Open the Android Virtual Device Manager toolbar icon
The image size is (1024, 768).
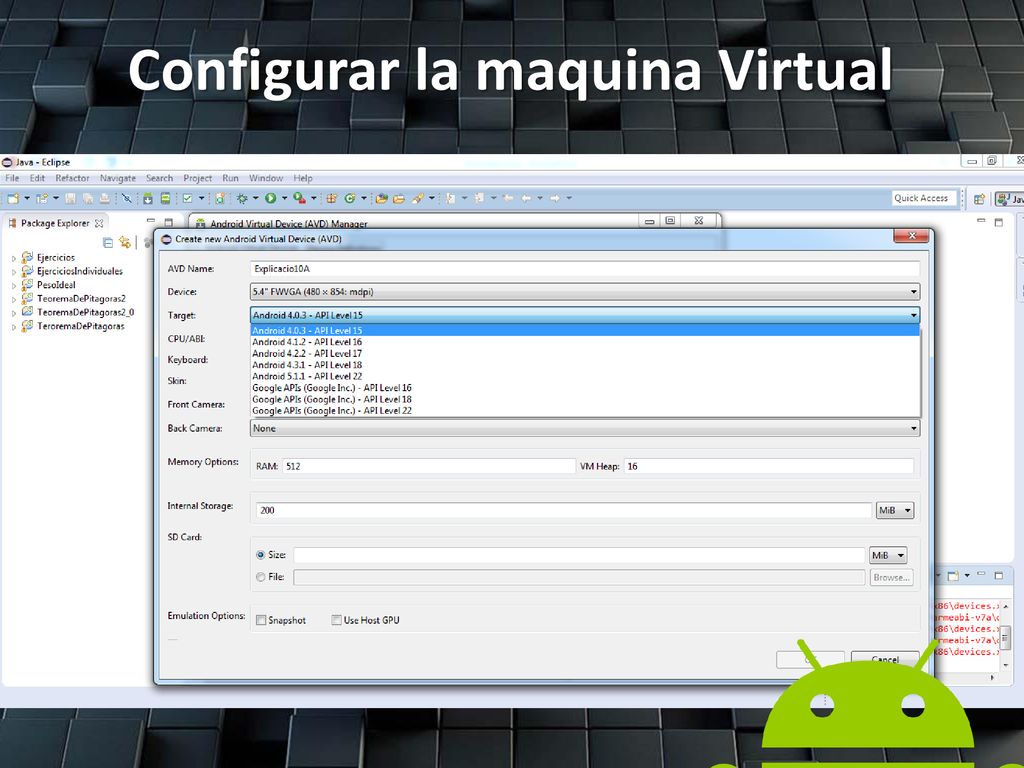(x=165, y=198)
